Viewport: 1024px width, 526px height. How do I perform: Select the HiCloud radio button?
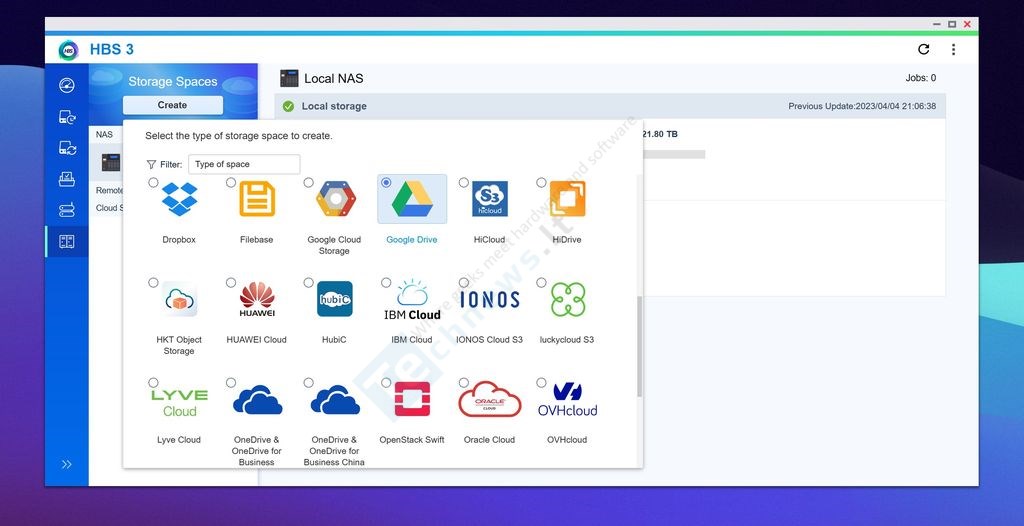463,182
